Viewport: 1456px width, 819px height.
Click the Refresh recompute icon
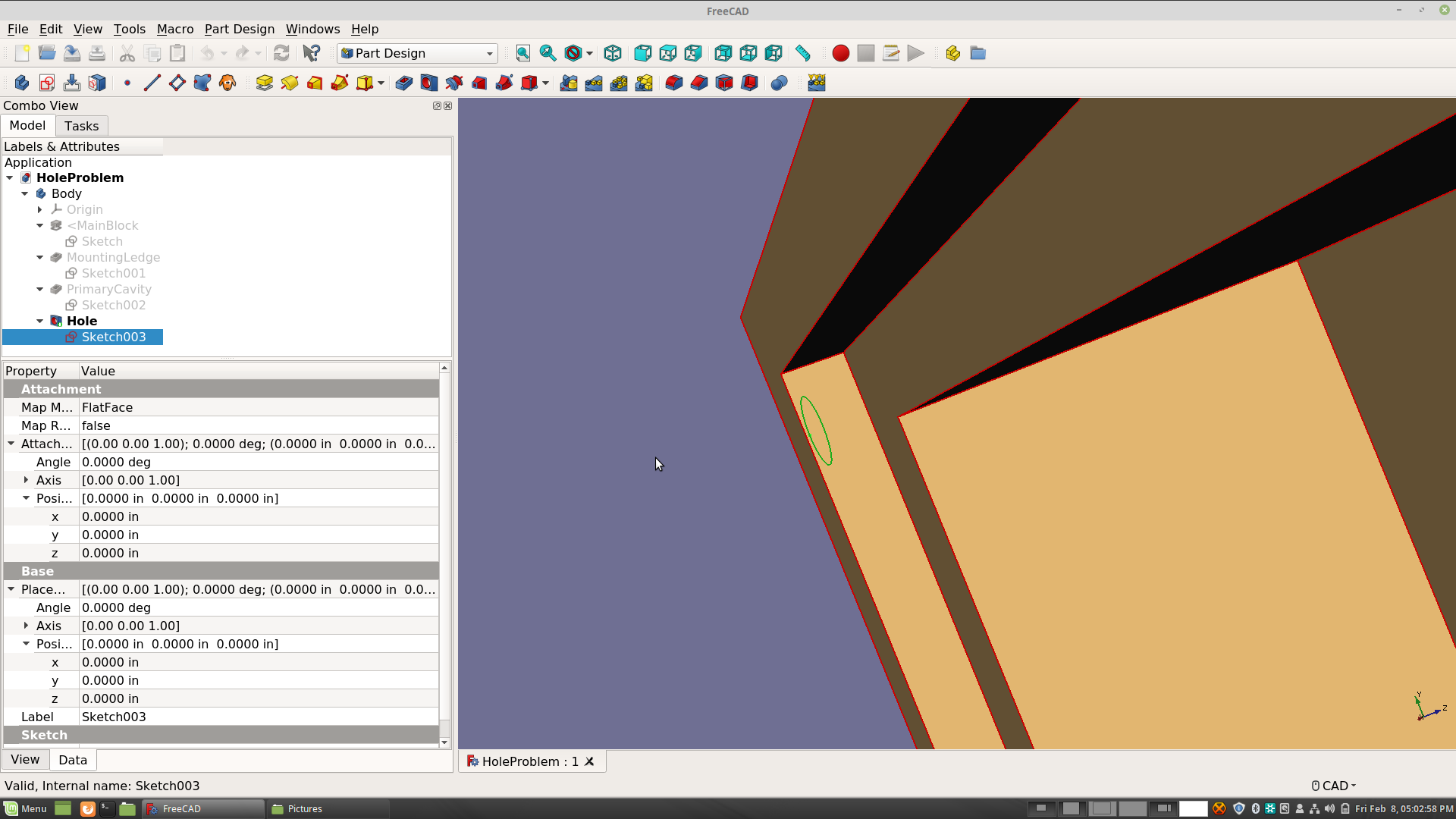(281, 53)
